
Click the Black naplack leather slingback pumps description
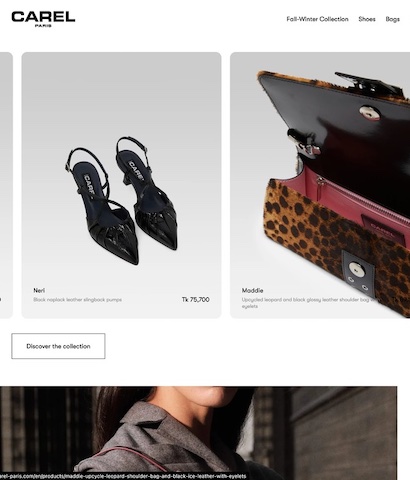tap(77, 300)
